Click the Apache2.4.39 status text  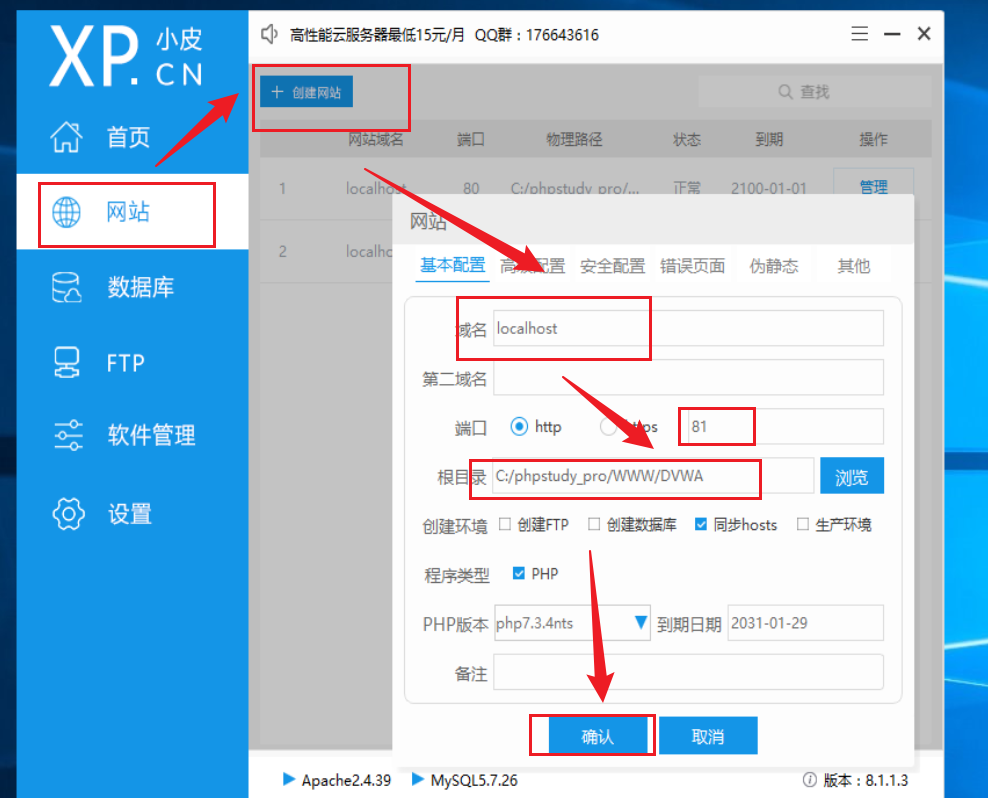pyautogui.click(x=347, y=780)
